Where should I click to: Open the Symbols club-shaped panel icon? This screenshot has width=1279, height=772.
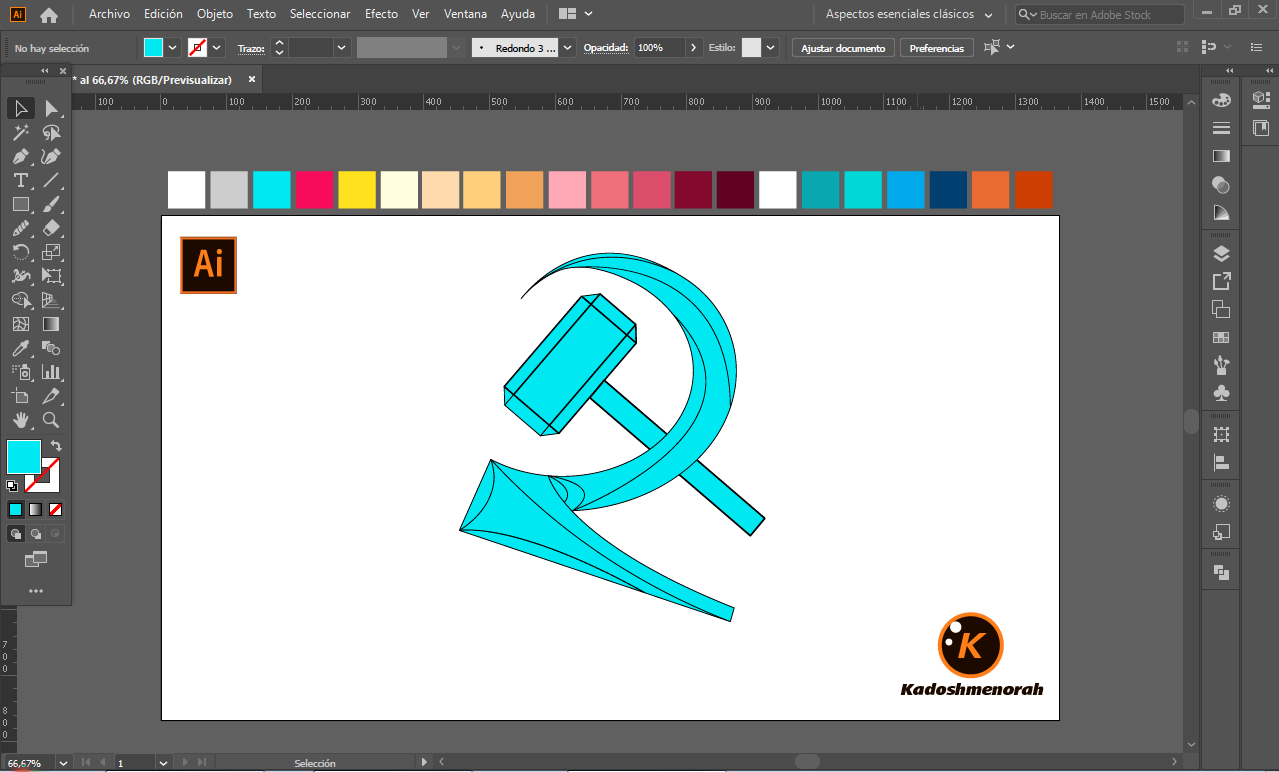point(1221,393)
